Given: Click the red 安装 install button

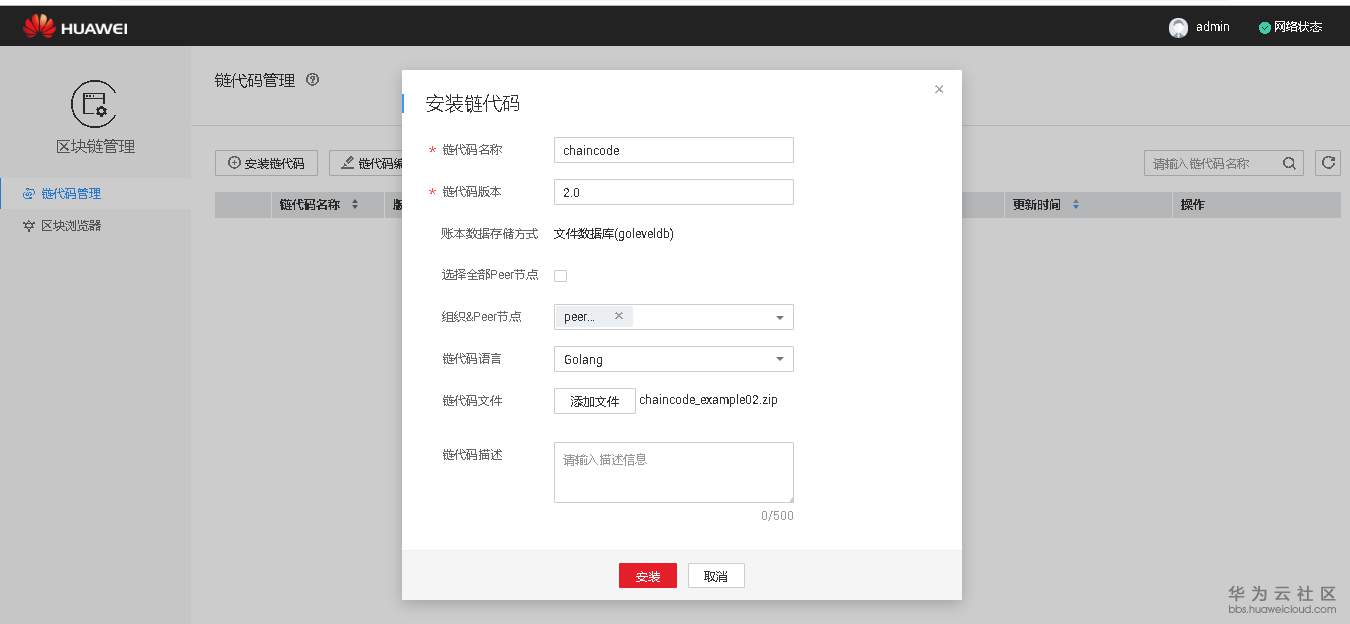Looking at the screenshot, I should (x=647, y=575).
